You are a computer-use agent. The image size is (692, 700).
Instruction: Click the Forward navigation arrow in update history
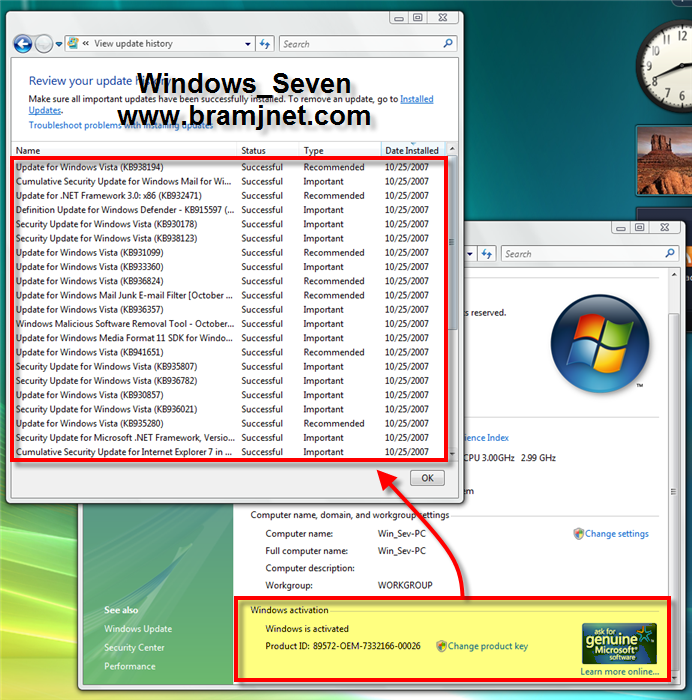tap(43, 44)
